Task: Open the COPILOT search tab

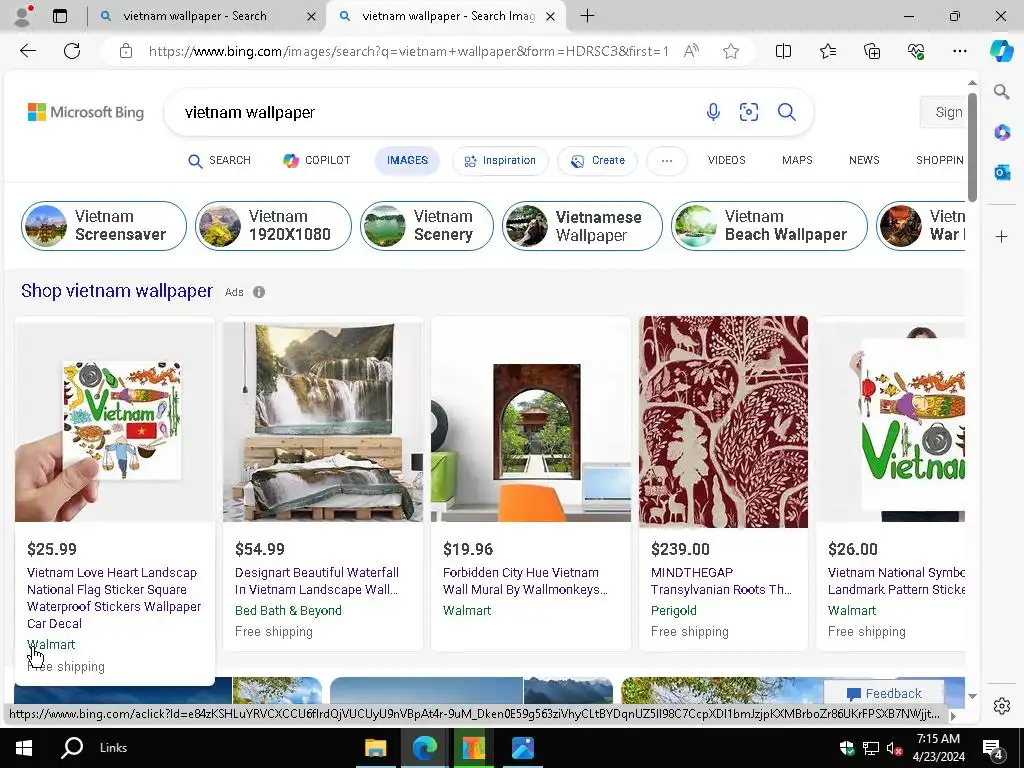Action: tap(317, 160)
